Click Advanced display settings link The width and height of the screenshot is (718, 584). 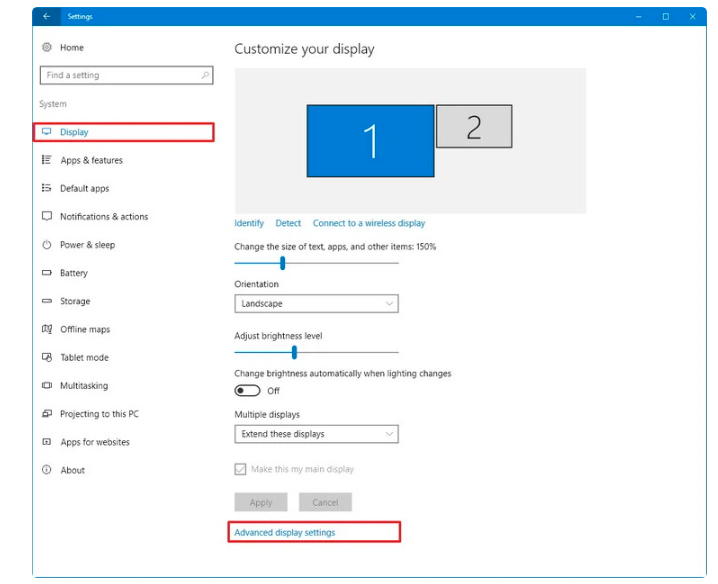(x=285, y=533)
